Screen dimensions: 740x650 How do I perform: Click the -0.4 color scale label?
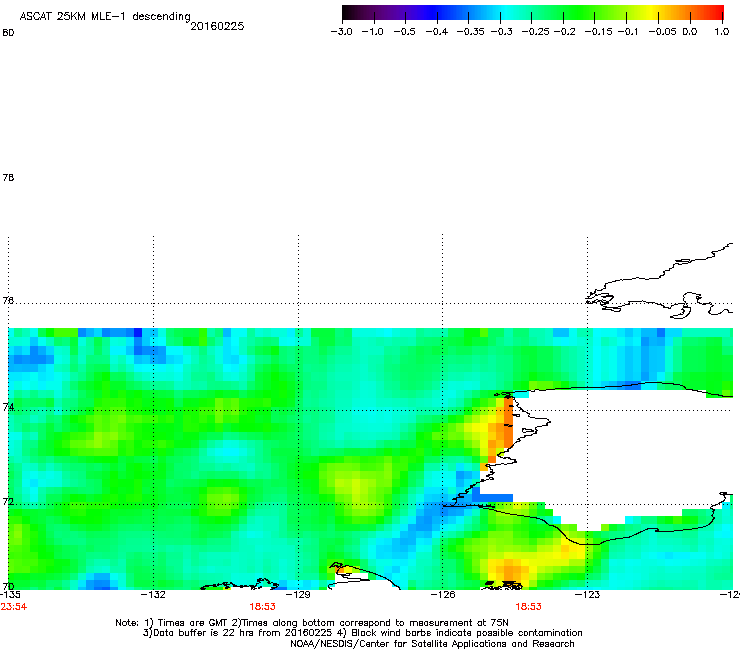click(x=437, y=32)
